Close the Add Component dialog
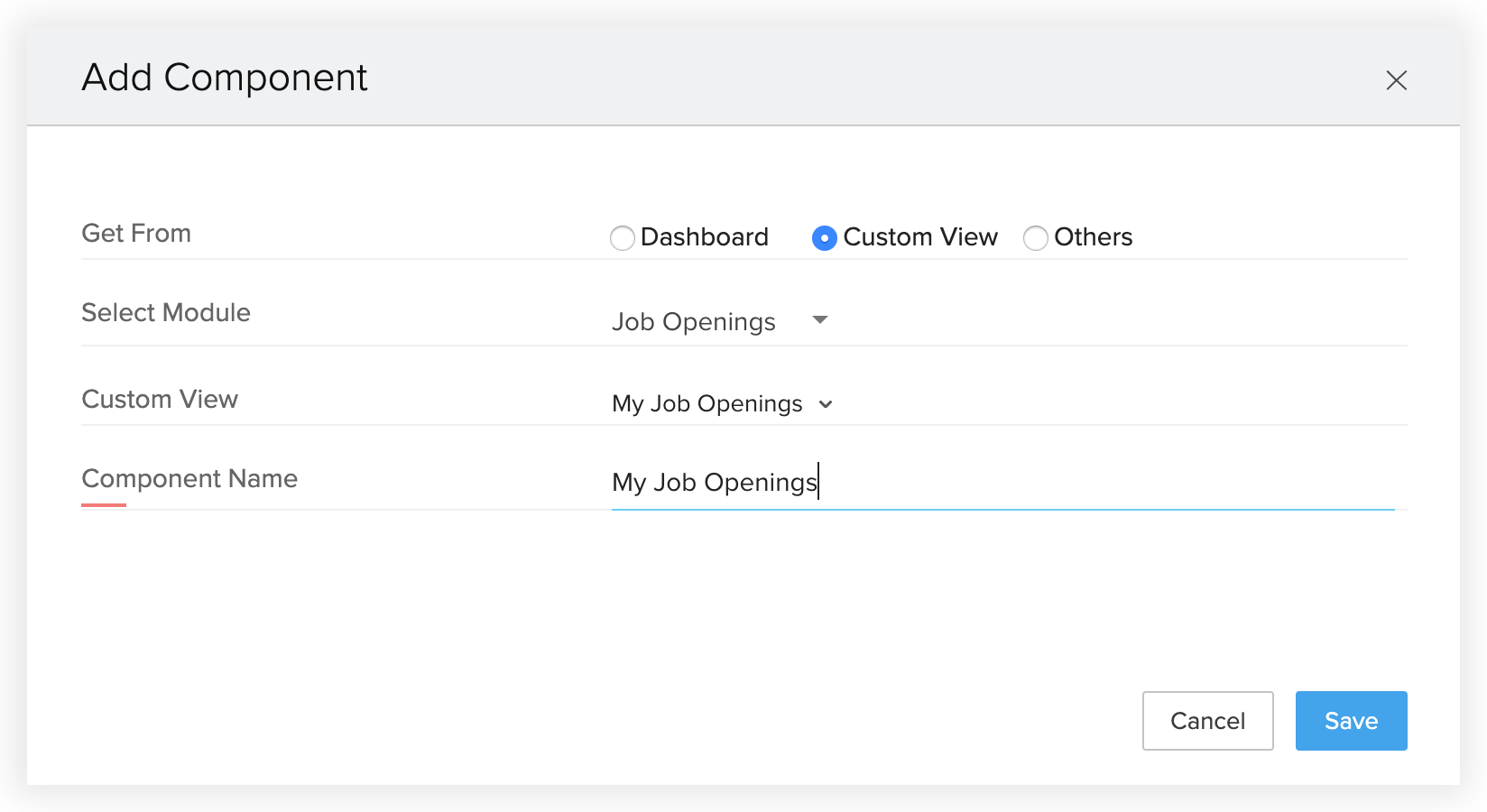The image size is (1487, 812). [x=1396, y=80]
